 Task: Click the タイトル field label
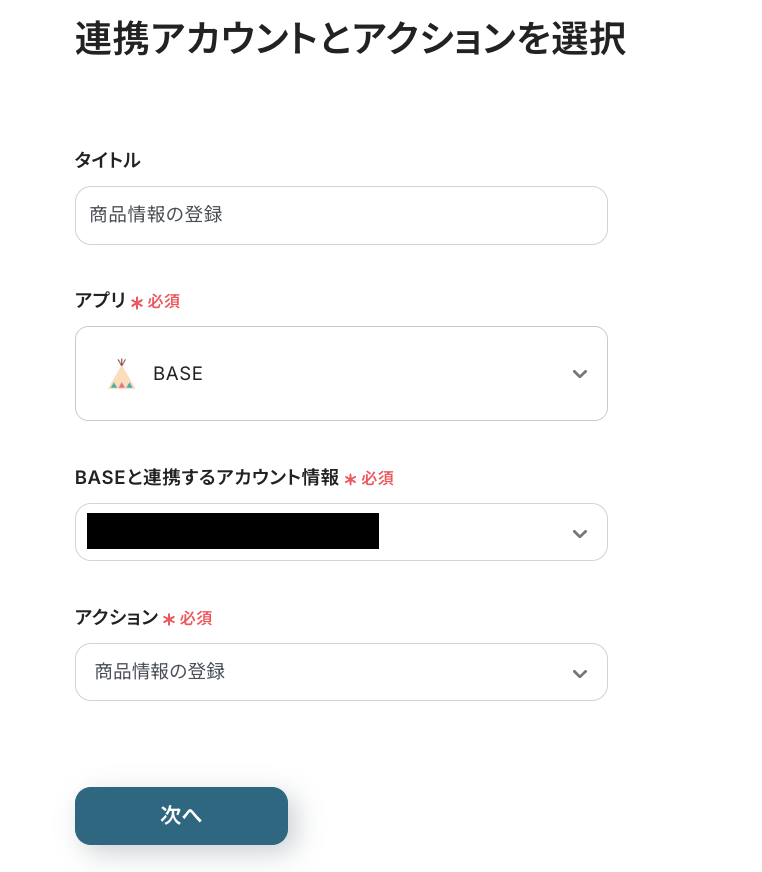[107, 160]
